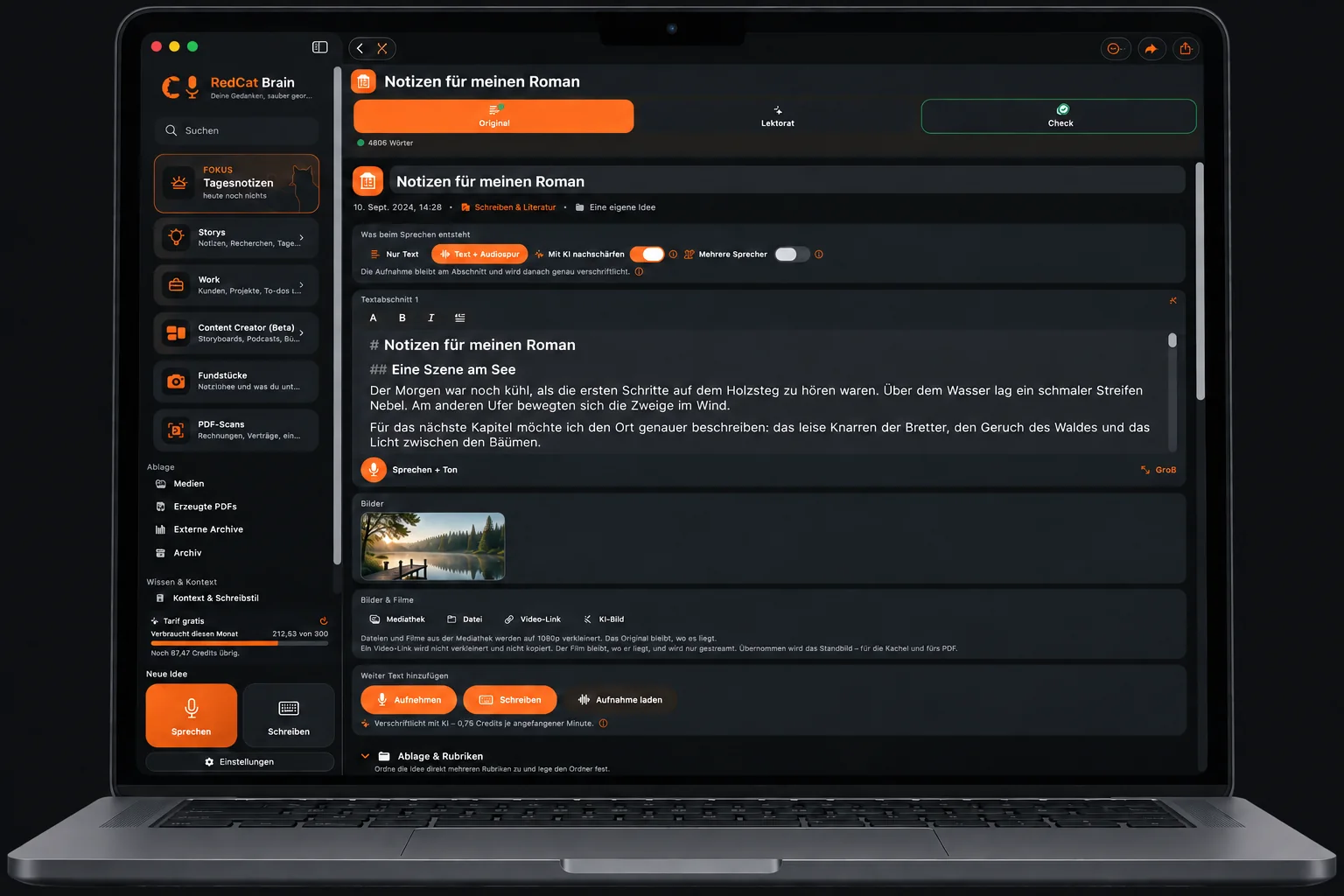The width and height of the screenshot is (1344, 896).
Task: Click the A text style icon
Action: 374,318
